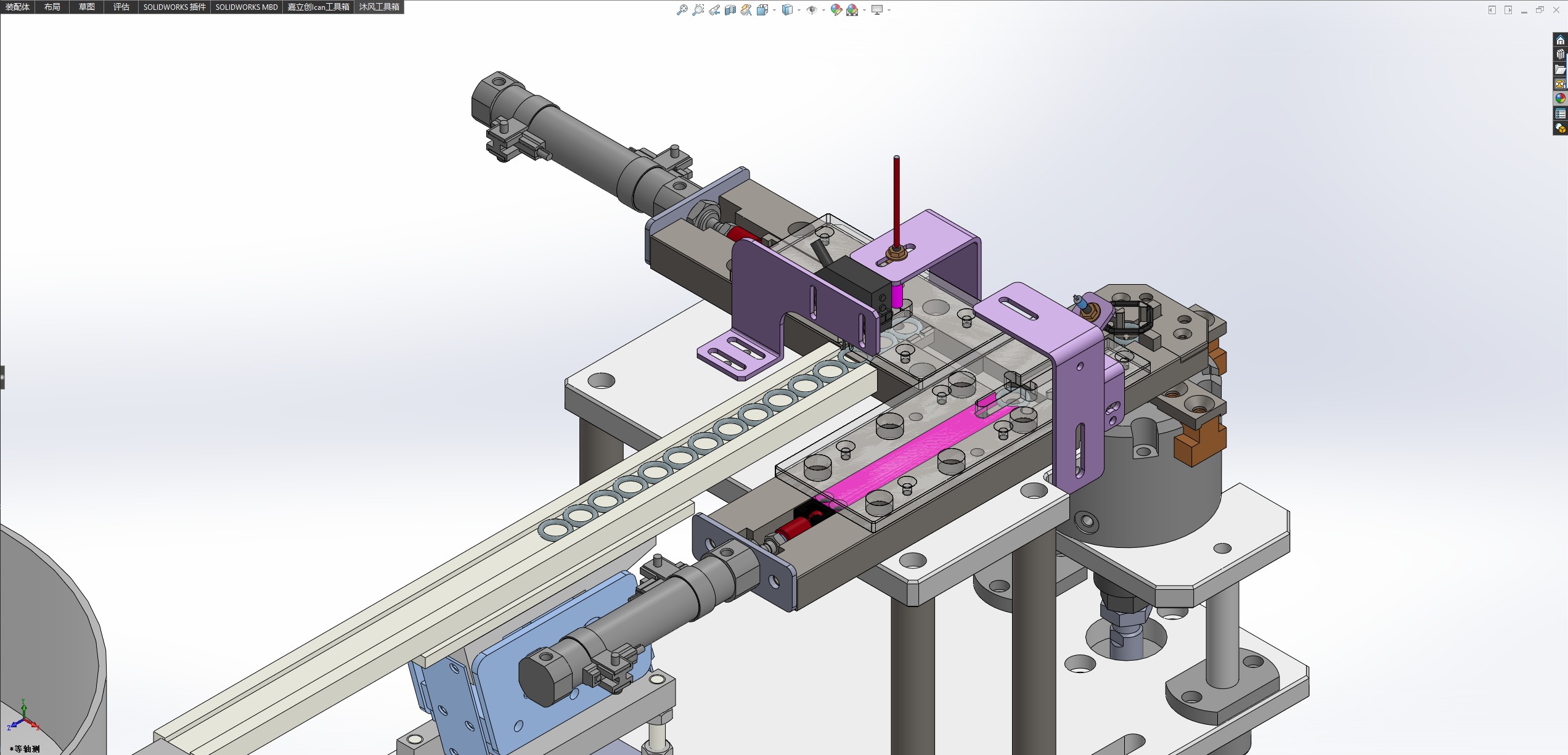Screen dimensions: 1568x755
Task: Open the File Explorer task pane folder
Action: click(x=1560, y=69)
